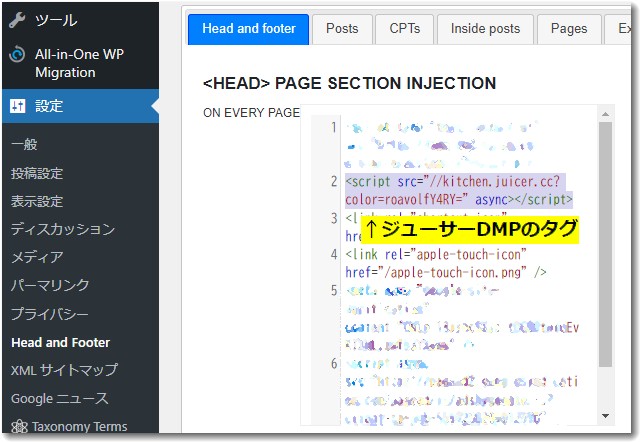Go to 表示設定 settings
Image resolution: width=640 pixels, height=442 pixels.
(37, 201)
